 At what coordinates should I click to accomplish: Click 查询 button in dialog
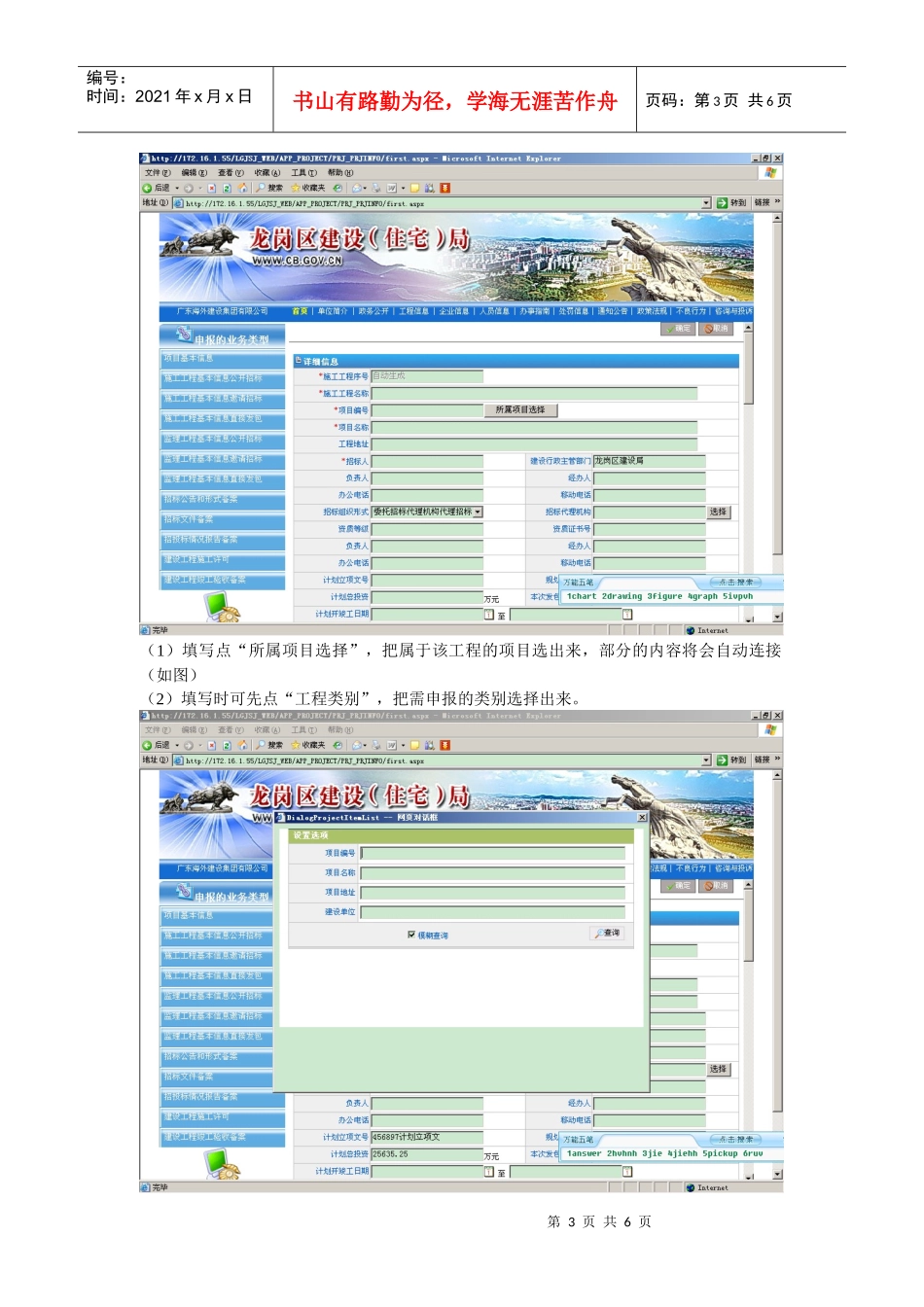pyautogui.click(x=607, y=933)
